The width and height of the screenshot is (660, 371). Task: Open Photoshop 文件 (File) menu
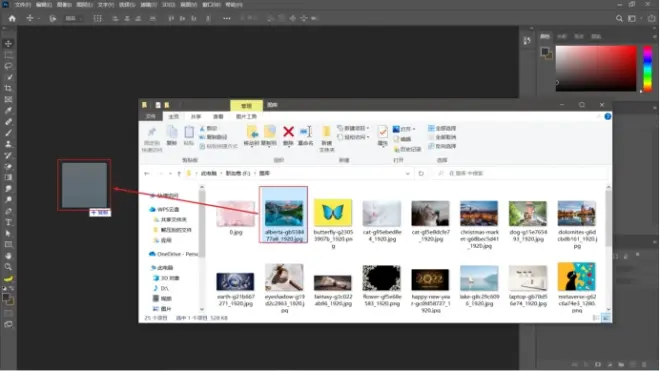23,5
